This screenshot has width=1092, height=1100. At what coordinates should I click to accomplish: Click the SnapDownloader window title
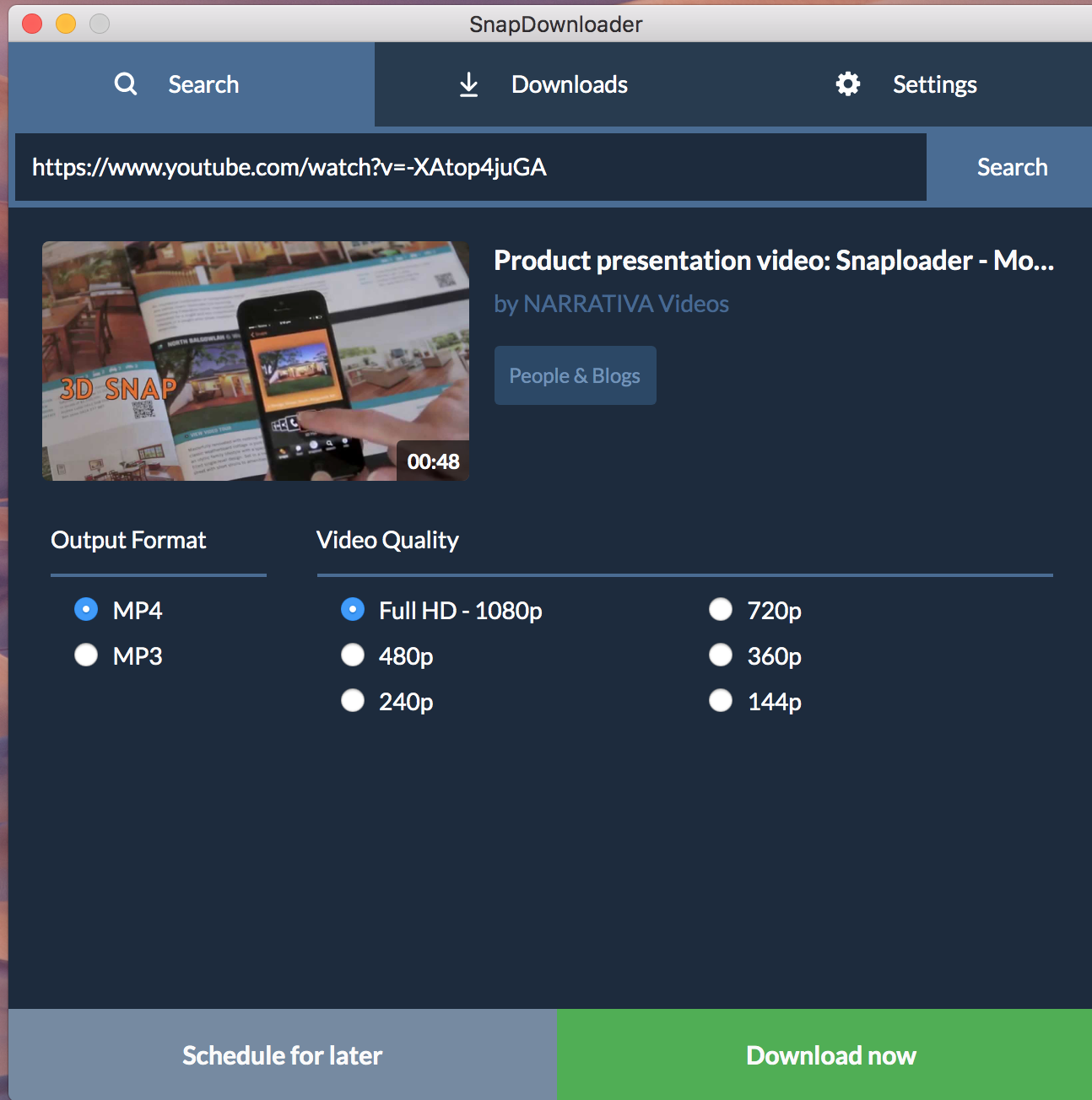click(556, 24)
